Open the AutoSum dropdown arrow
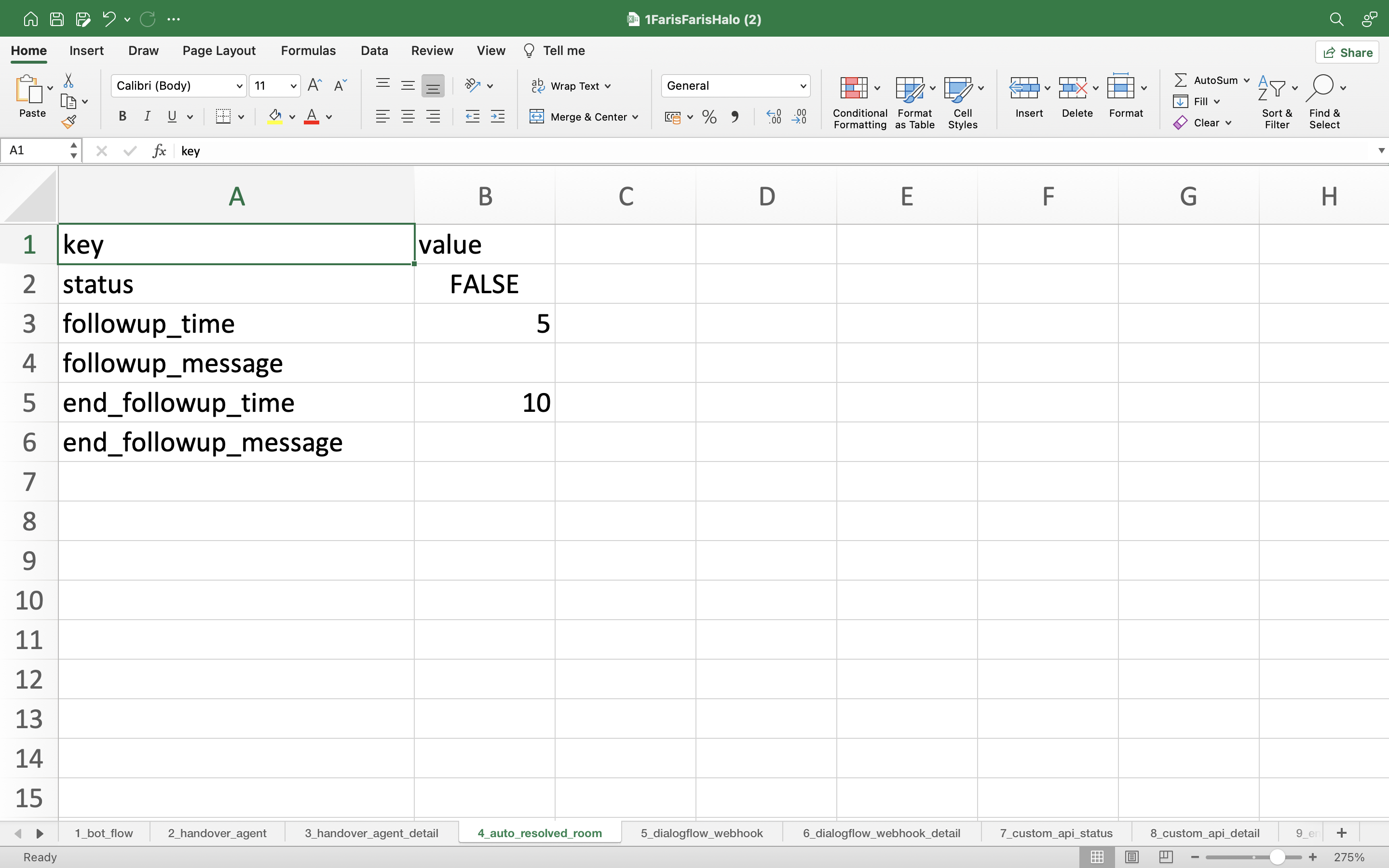 tap(1246, 81)
